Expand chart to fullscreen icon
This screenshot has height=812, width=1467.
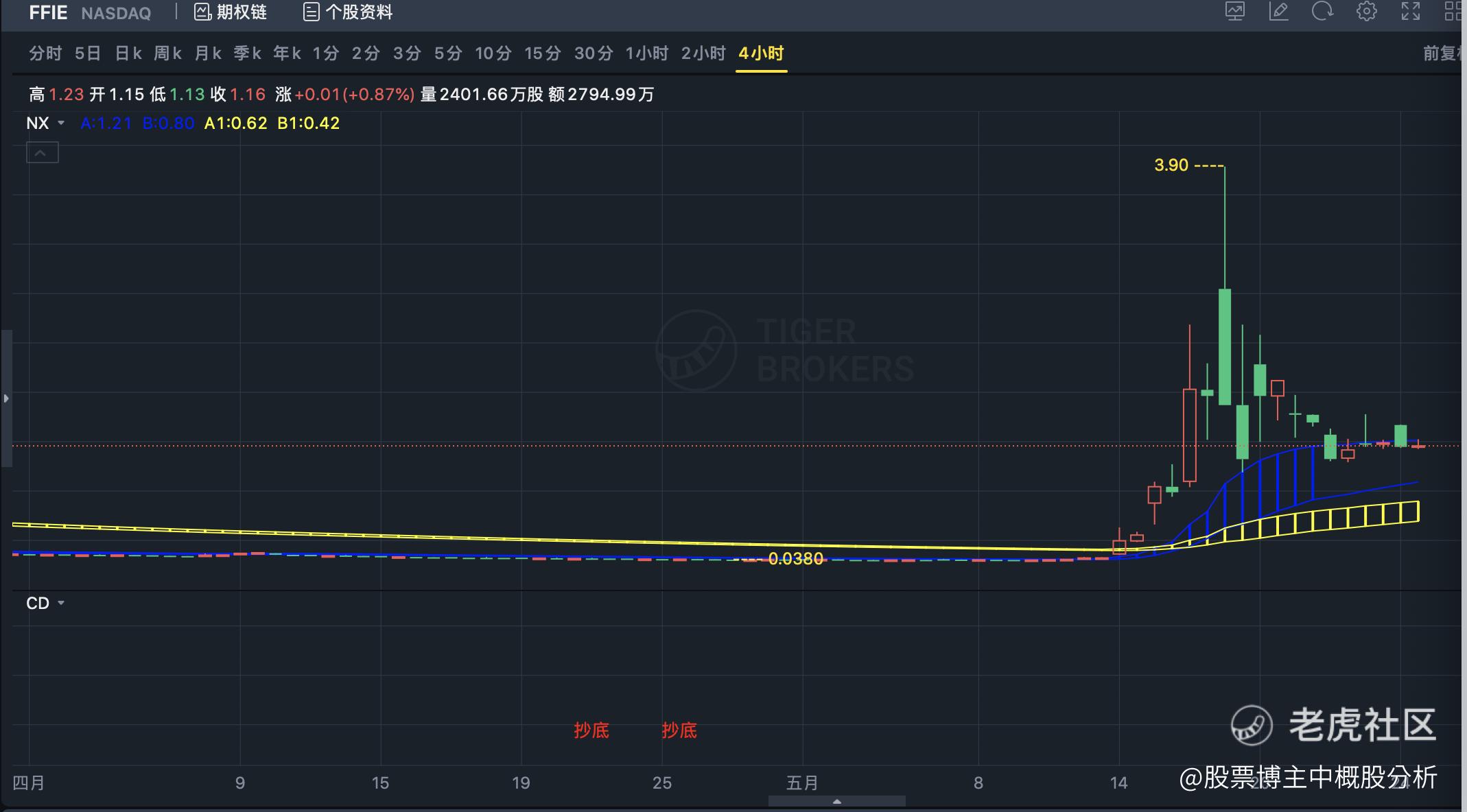[1411, 12]
